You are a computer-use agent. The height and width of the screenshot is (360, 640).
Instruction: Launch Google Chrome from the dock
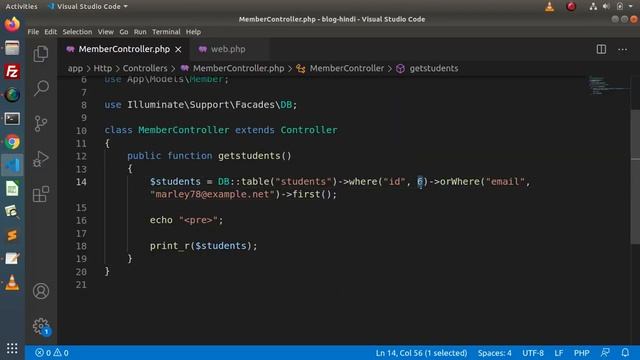pyautogui.click(x=12, y=142)
